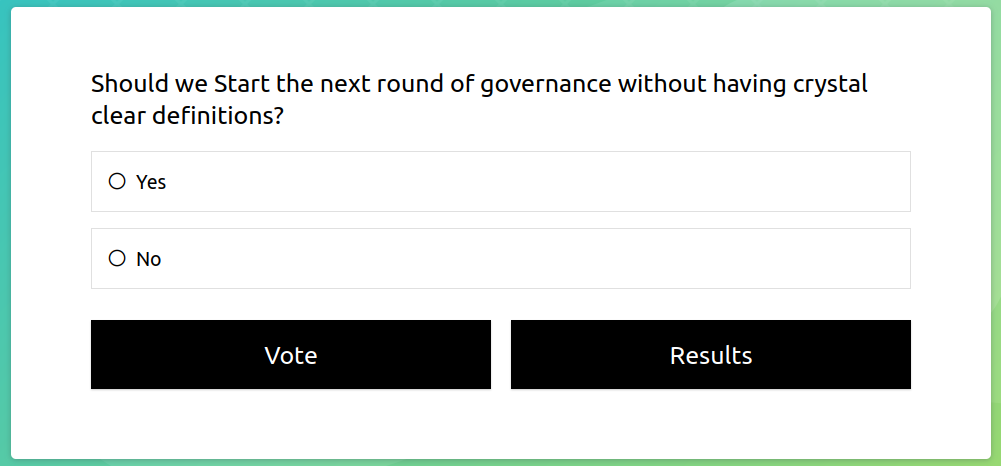Screen dimensions: 1001x466
Task: Click the gap between Vote and Results buttons
Action: (x=501, y=355)
